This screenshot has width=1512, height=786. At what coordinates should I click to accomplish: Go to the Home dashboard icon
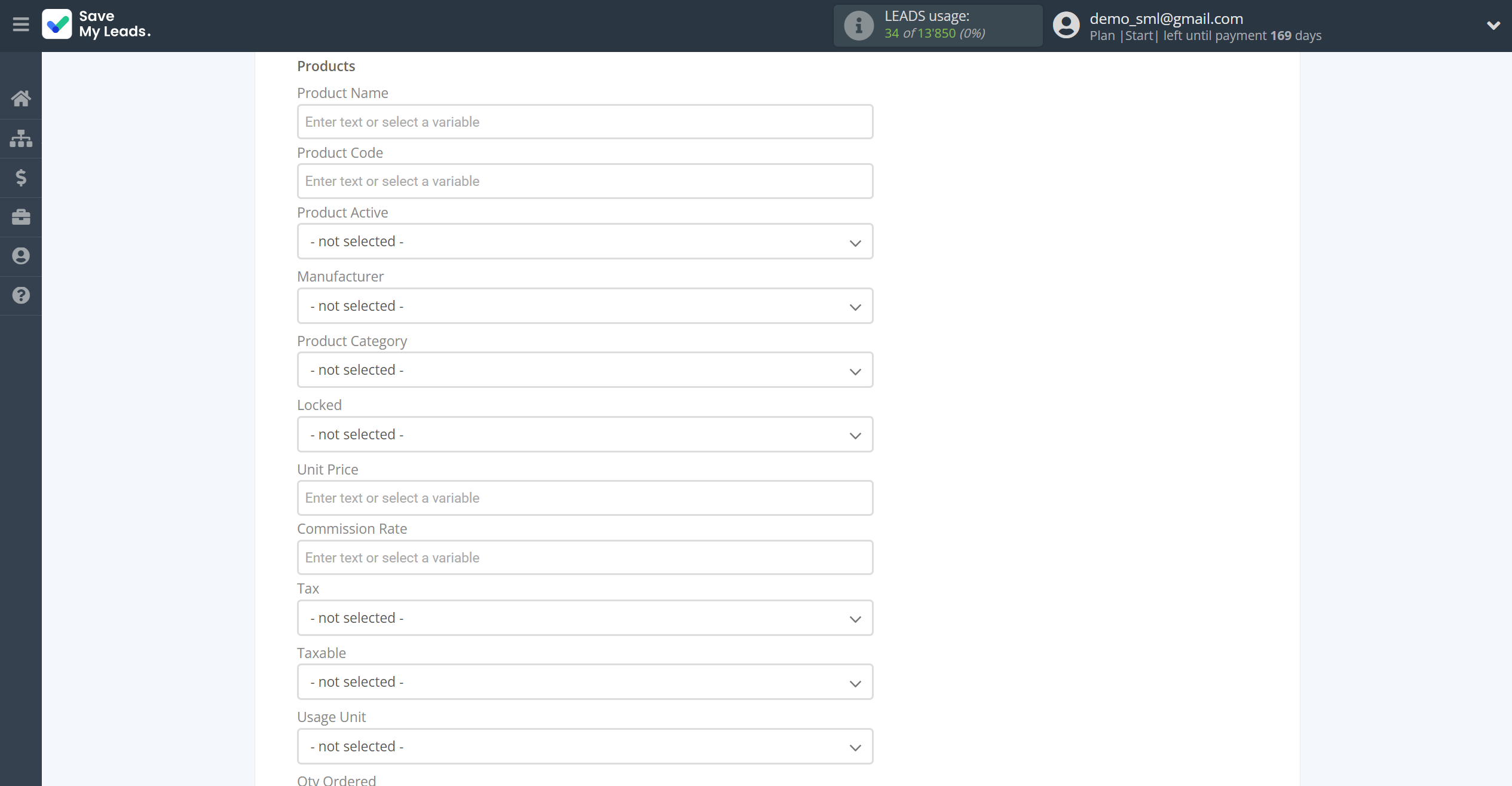(21, 99)
